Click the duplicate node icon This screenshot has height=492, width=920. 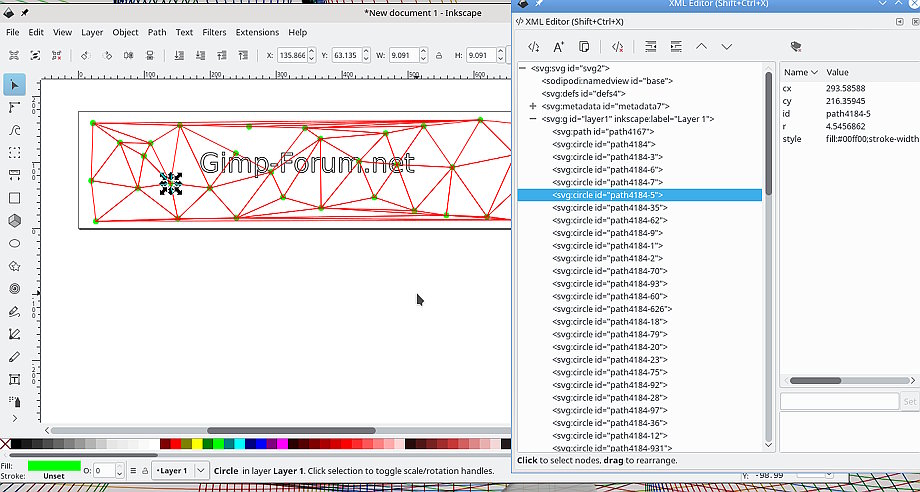coord(584,46)
